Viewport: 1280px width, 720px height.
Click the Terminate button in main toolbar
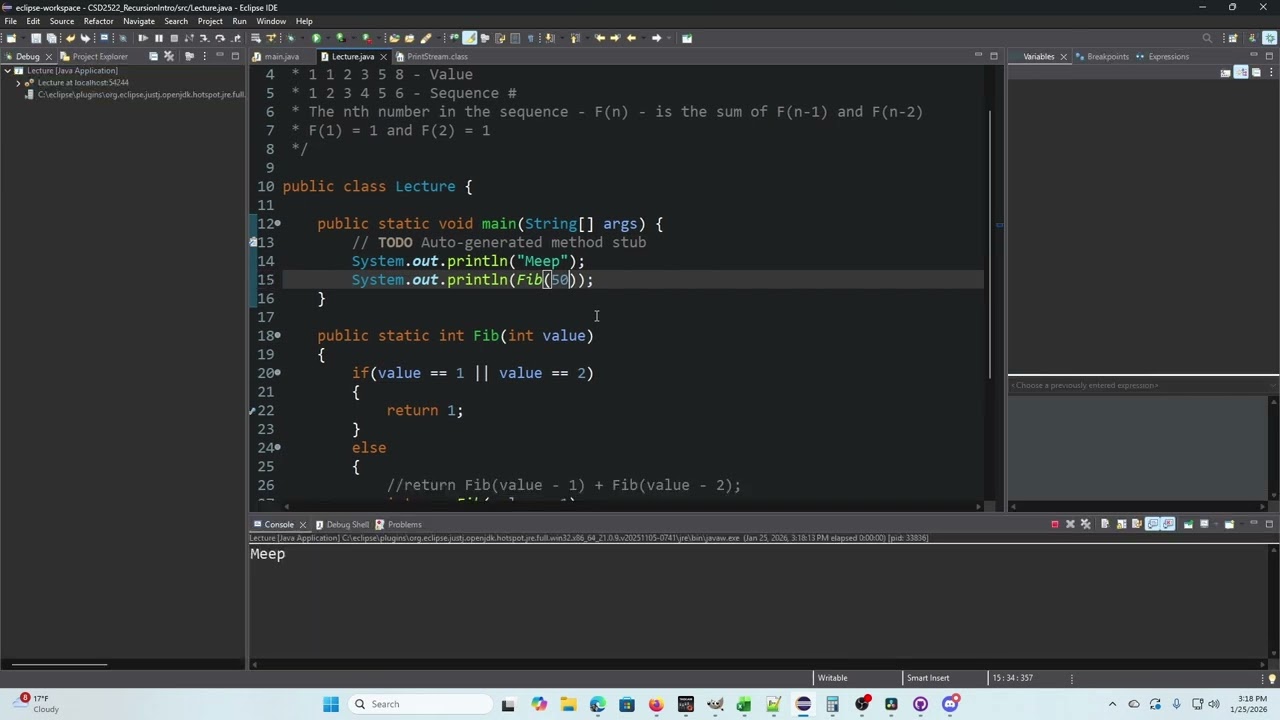(174, 38)
